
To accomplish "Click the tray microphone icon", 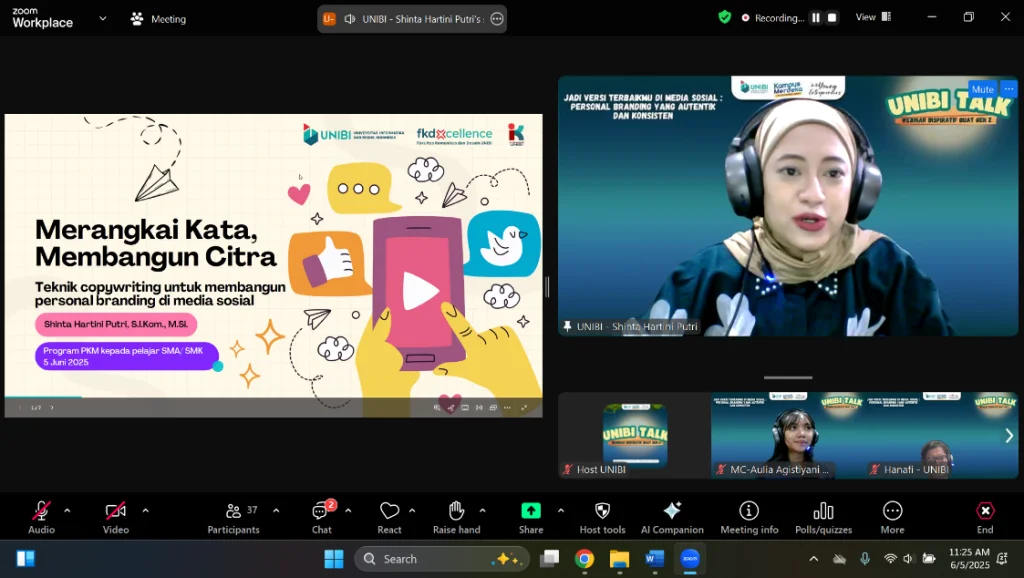I will point(865,559).
